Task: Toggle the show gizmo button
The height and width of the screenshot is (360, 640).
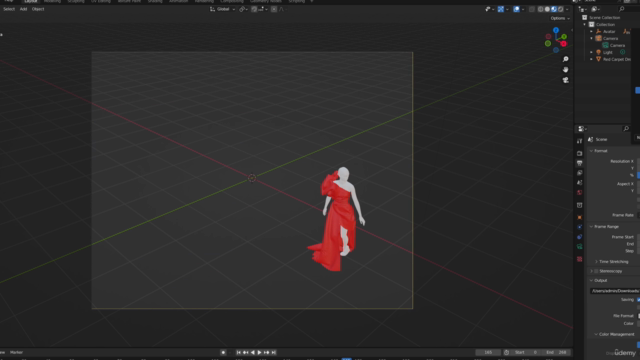Action: (500, 9)
